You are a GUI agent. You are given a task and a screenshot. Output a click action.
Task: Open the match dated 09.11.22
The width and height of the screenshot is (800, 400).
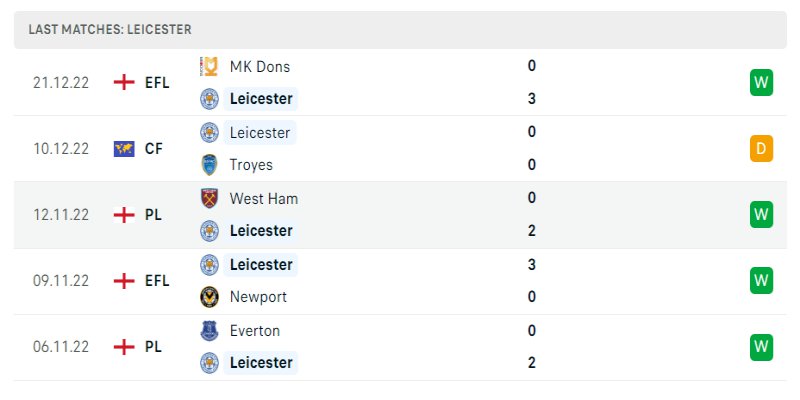coord(60,281)
